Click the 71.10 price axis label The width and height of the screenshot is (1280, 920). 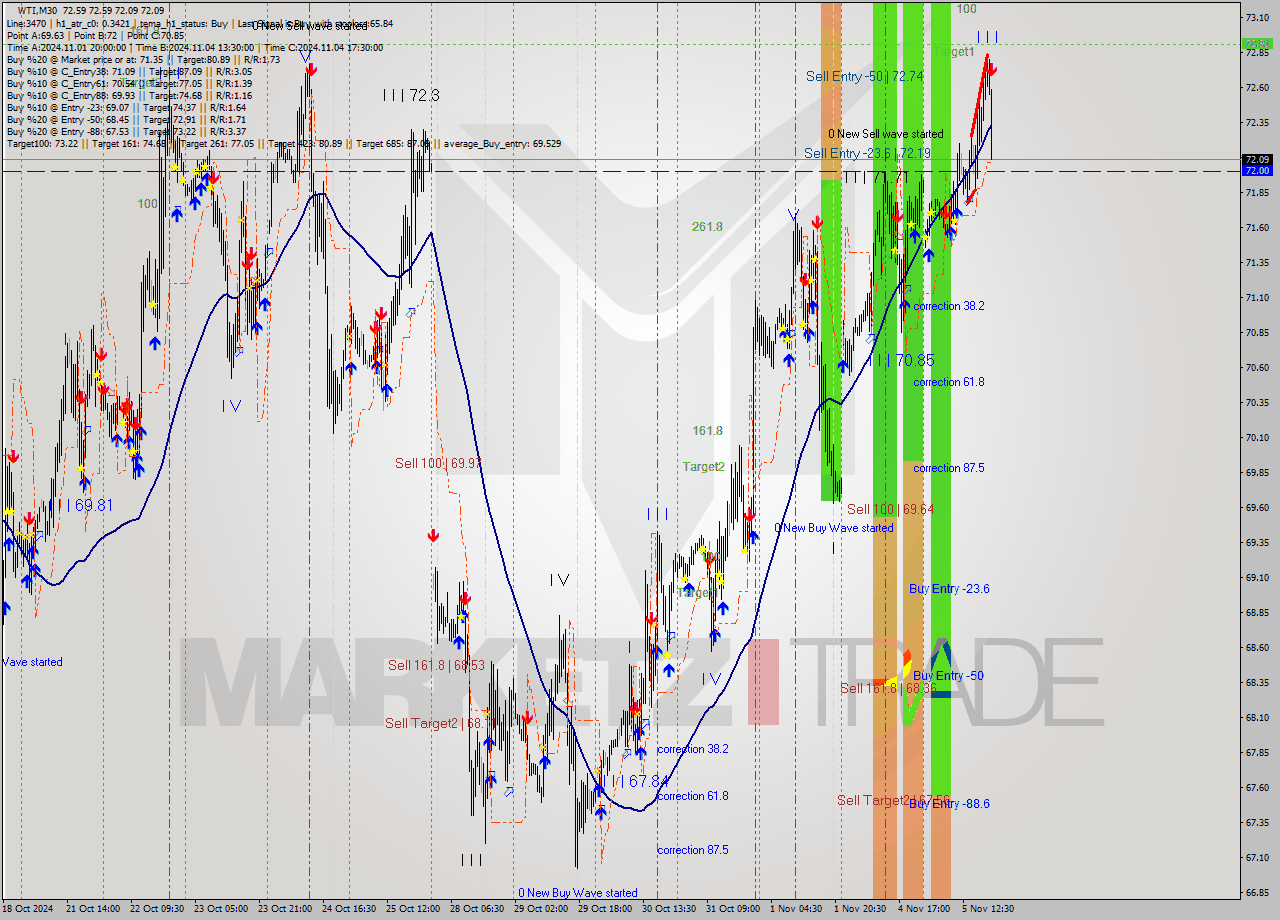(1258, 298)
